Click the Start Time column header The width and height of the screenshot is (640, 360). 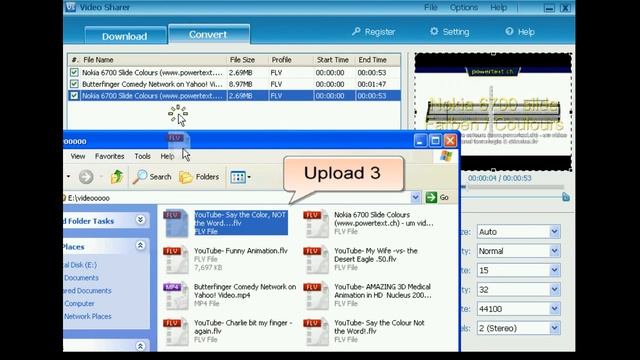click(334, 60)
